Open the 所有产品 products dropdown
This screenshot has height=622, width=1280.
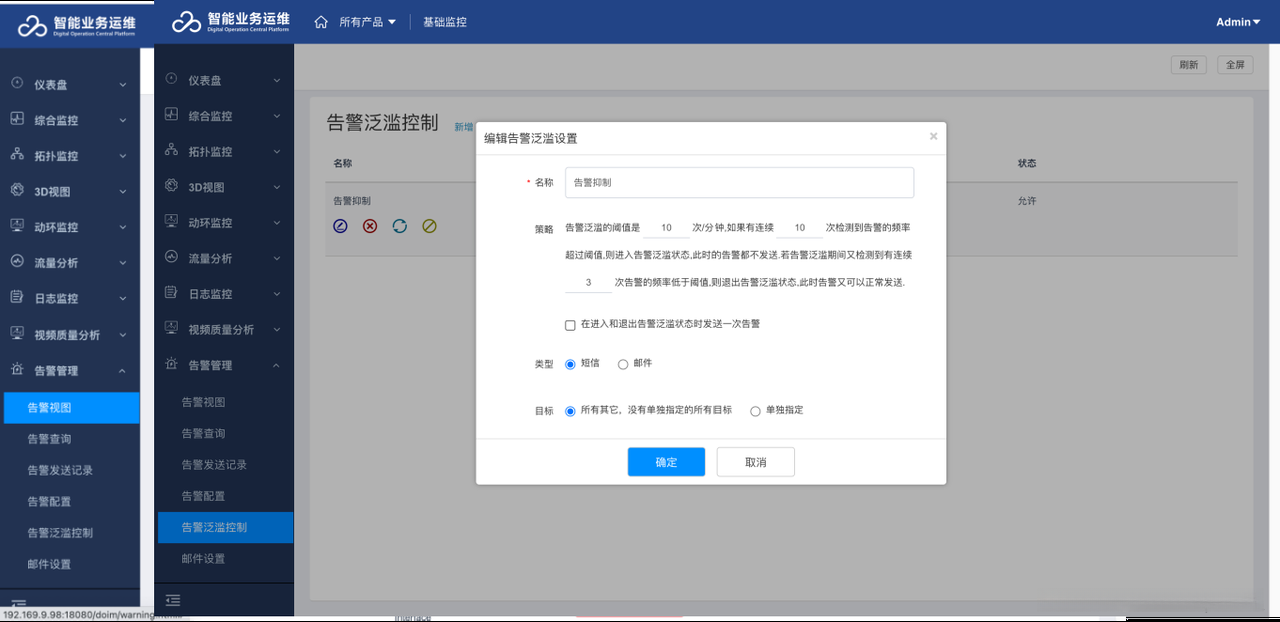(x=360, y=20)
